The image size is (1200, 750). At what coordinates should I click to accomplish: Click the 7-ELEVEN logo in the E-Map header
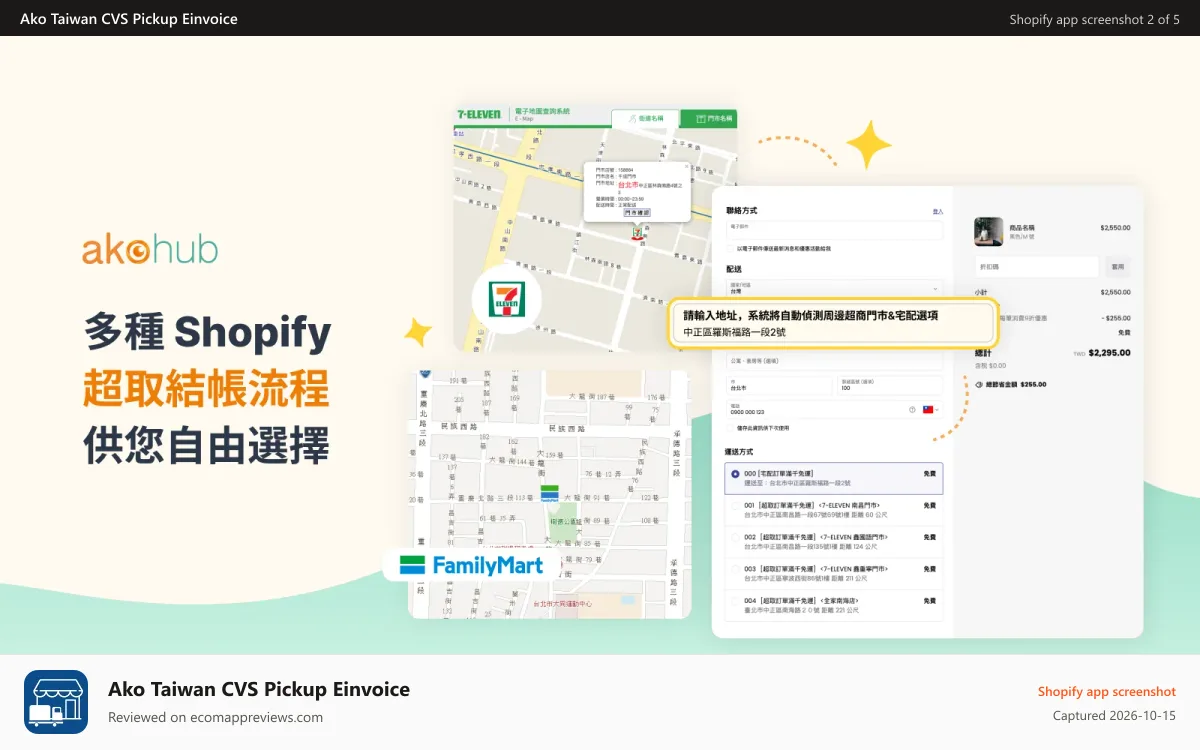click(479, 115)
